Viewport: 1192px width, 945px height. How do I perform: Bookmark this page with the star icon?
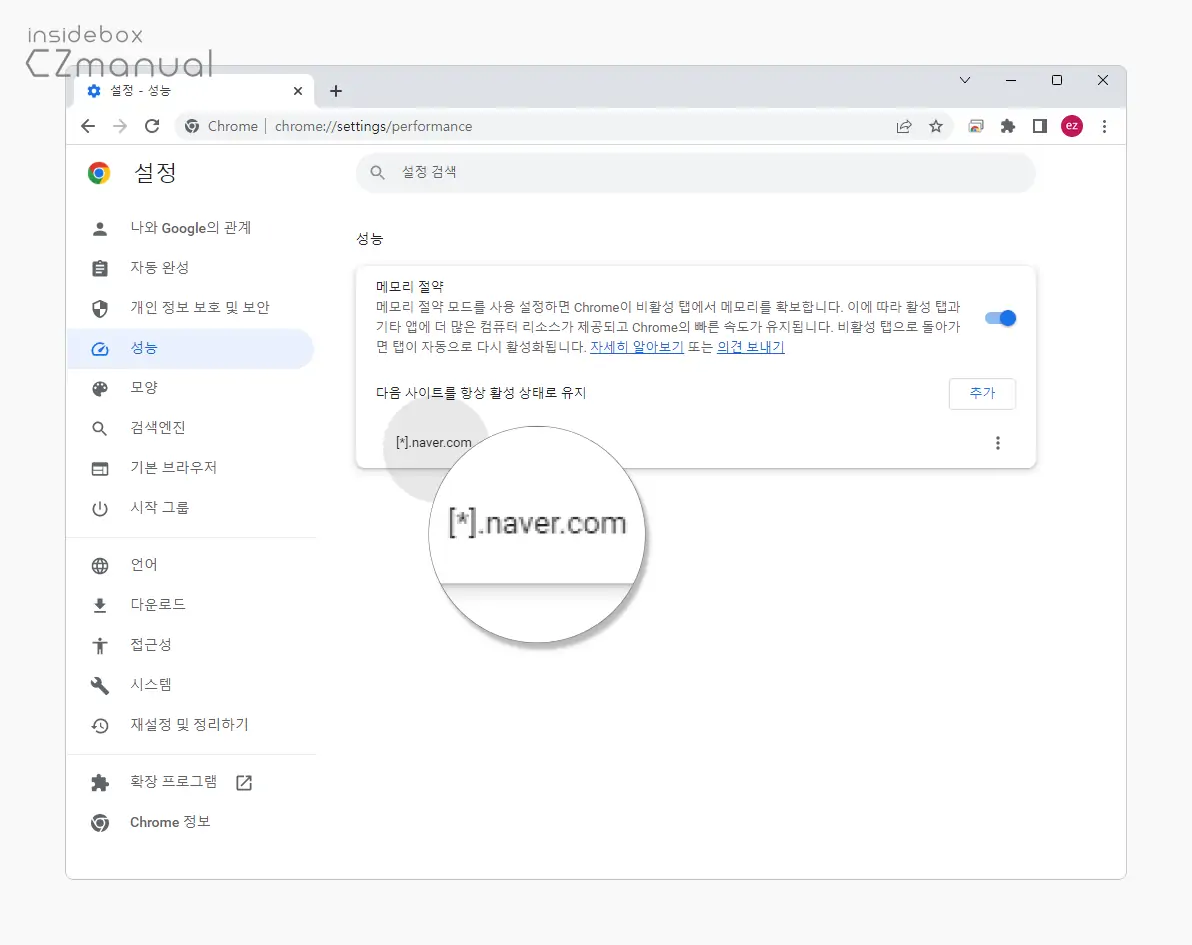point(936,126)
